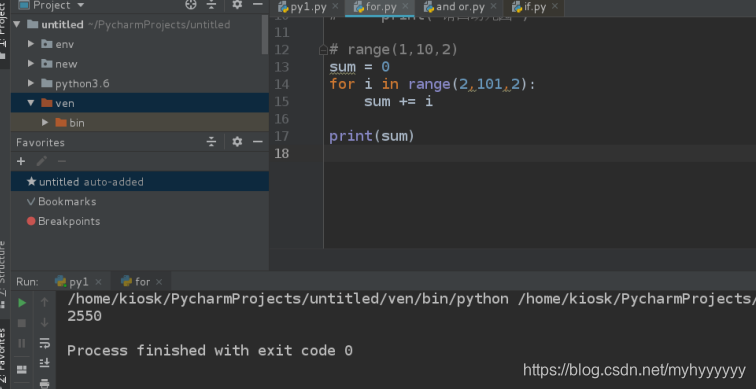Close the if.py editor tab
The image size is (756, 389).
click(x=555, y=6)
